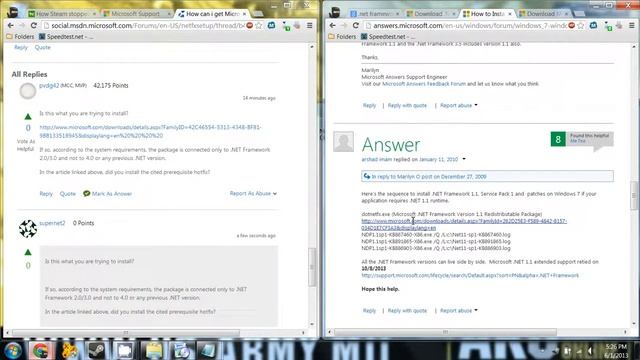Viewport: 640px width, 360px height.
Task: Click Reply under the Answer post
Action: tap(369, 311)
